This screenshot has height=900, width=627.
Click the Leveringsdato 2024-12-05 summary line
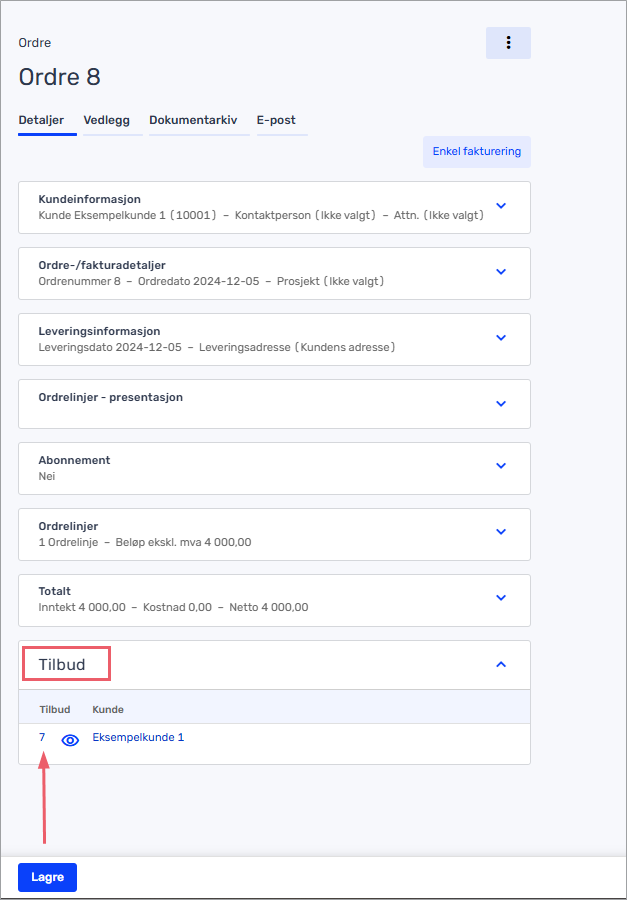pyautogui.click(x=216, y=348)
